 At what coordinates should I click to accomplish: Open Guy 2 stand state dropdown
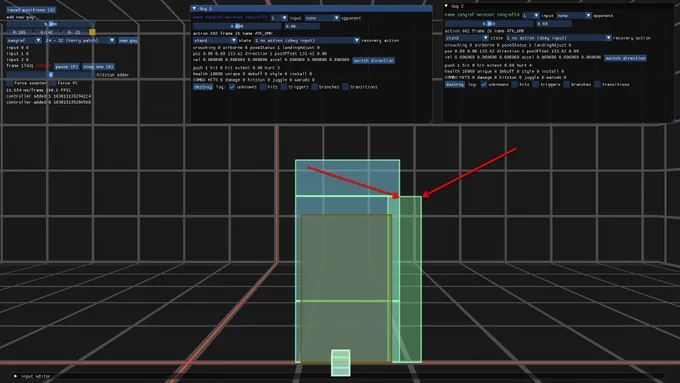click(x=467, y=38)
